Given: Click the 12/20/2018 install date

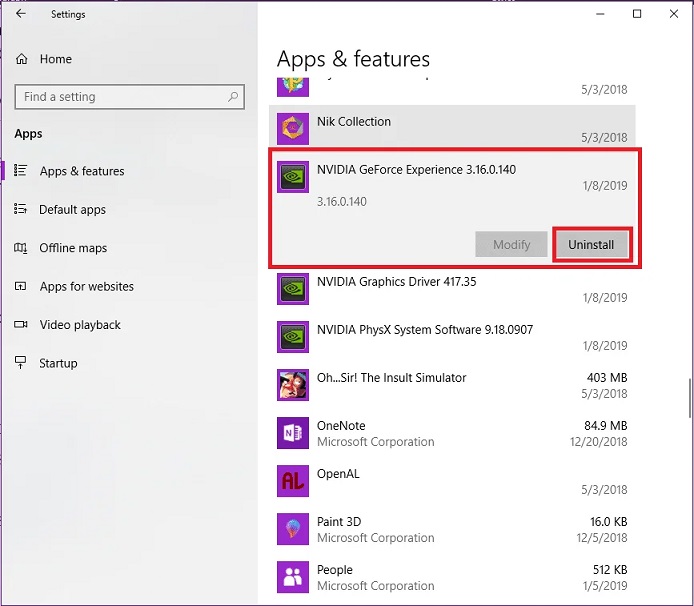Looking at the screenshot, I should [x=598, y=441].
